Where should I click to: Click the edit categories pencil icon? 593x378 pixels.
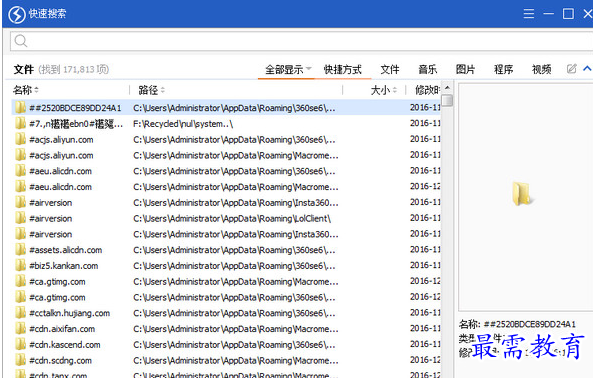[571, 68]
